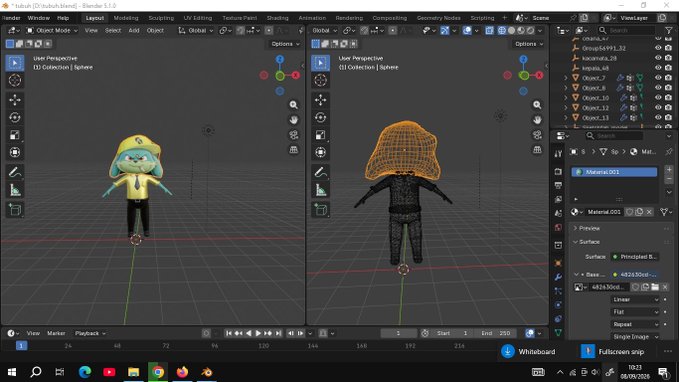Open Physics properties tab
The image size is (679, 382).
pyautogui.click(x=558, y=305)
